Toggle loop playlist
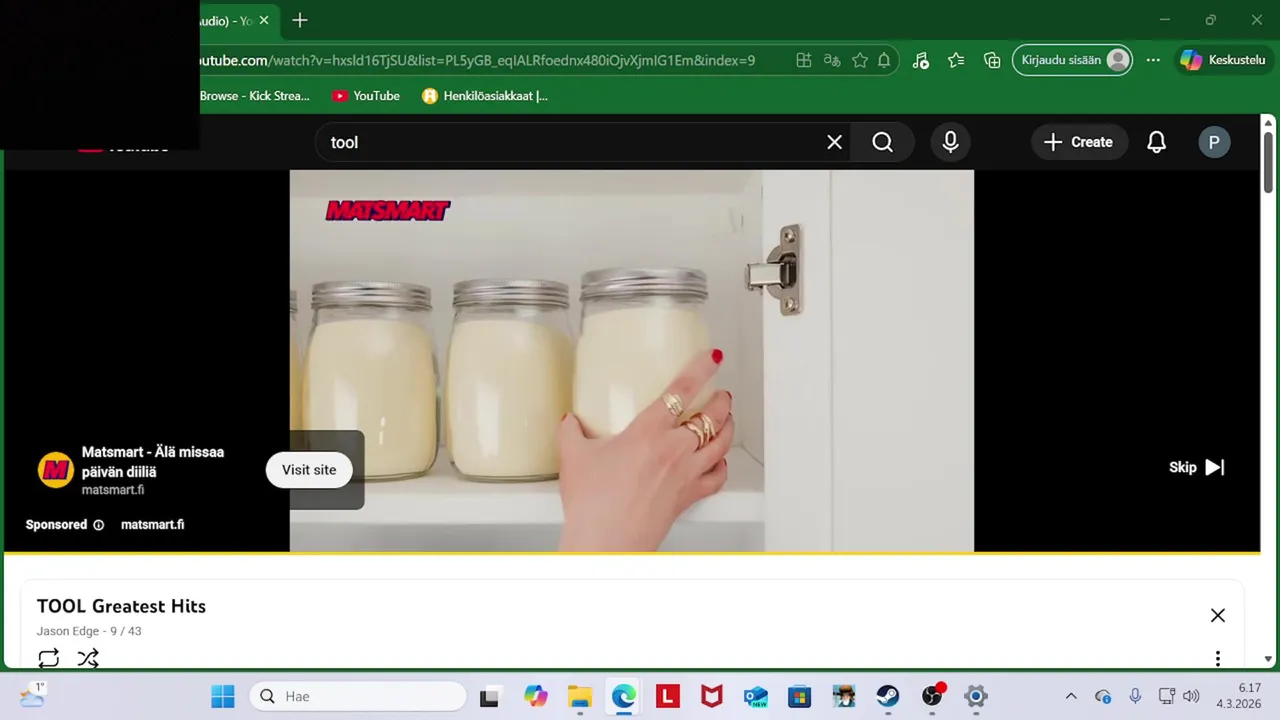This screenshot has width=1280, height=720. click(49, 658)
